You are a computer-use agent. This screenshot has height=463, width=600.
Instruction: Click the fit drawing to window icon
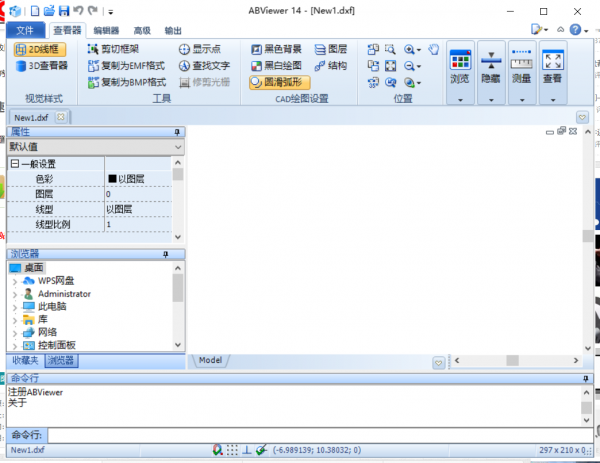[390, 66]
